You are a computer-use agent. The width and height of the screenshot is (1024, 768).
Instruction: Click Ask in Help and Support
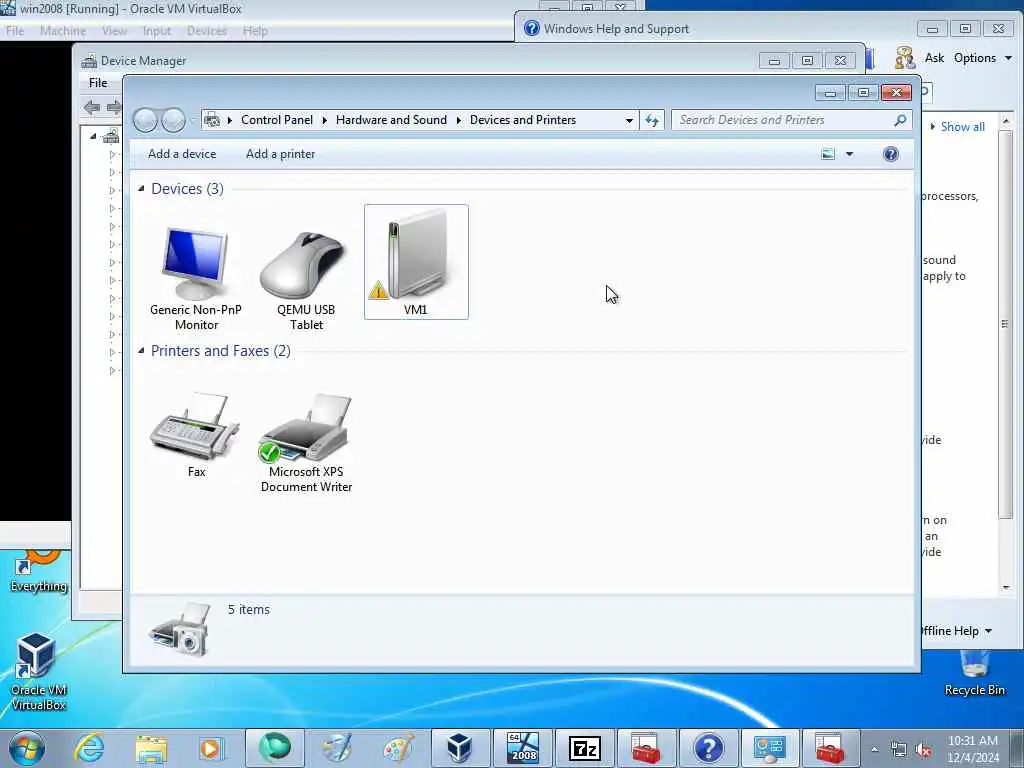[x=934, y=58]
